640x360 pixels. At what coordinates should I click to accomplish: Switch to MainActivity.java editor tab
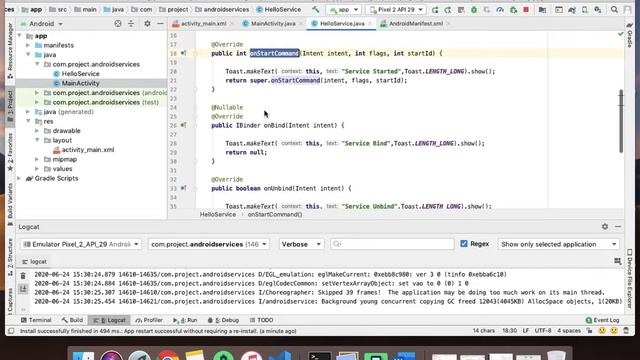point(272,24)
